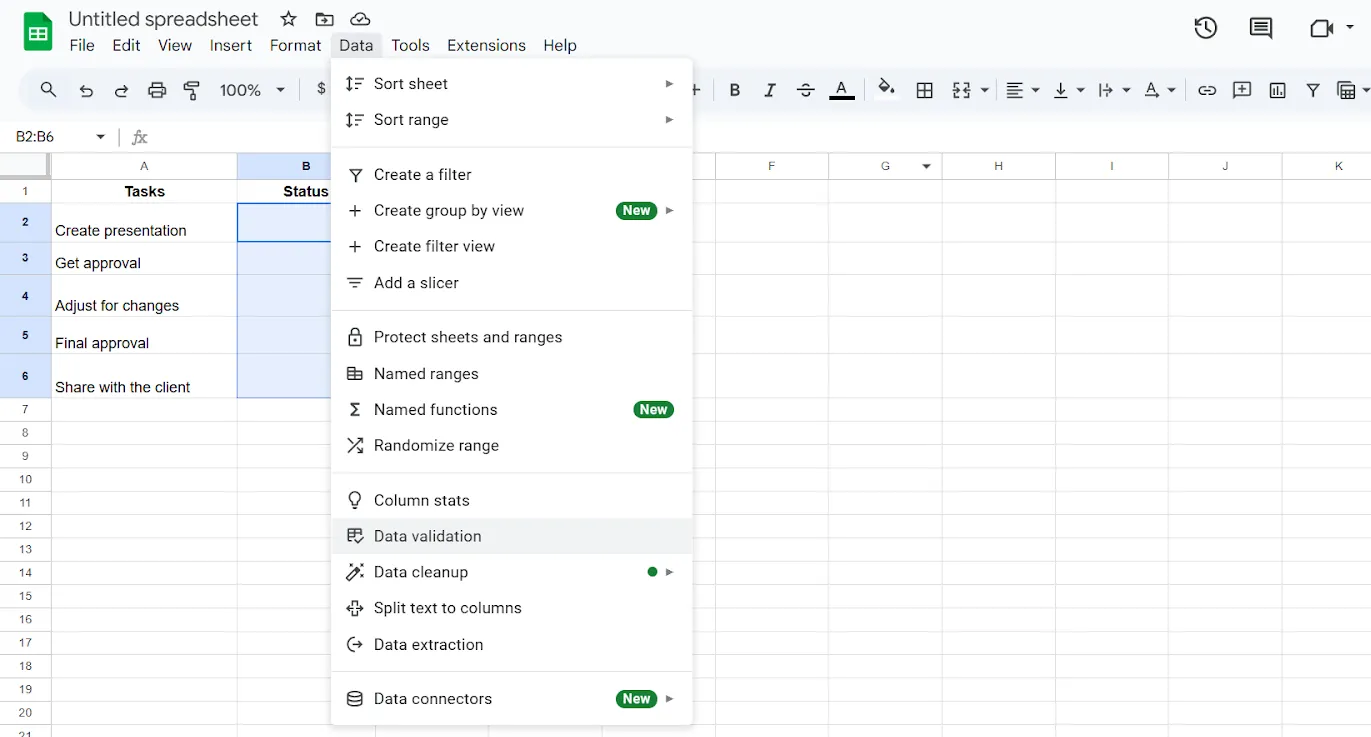Select Named ranges
The height and width of the screenshot is (737, 1371).
(511, 374)
